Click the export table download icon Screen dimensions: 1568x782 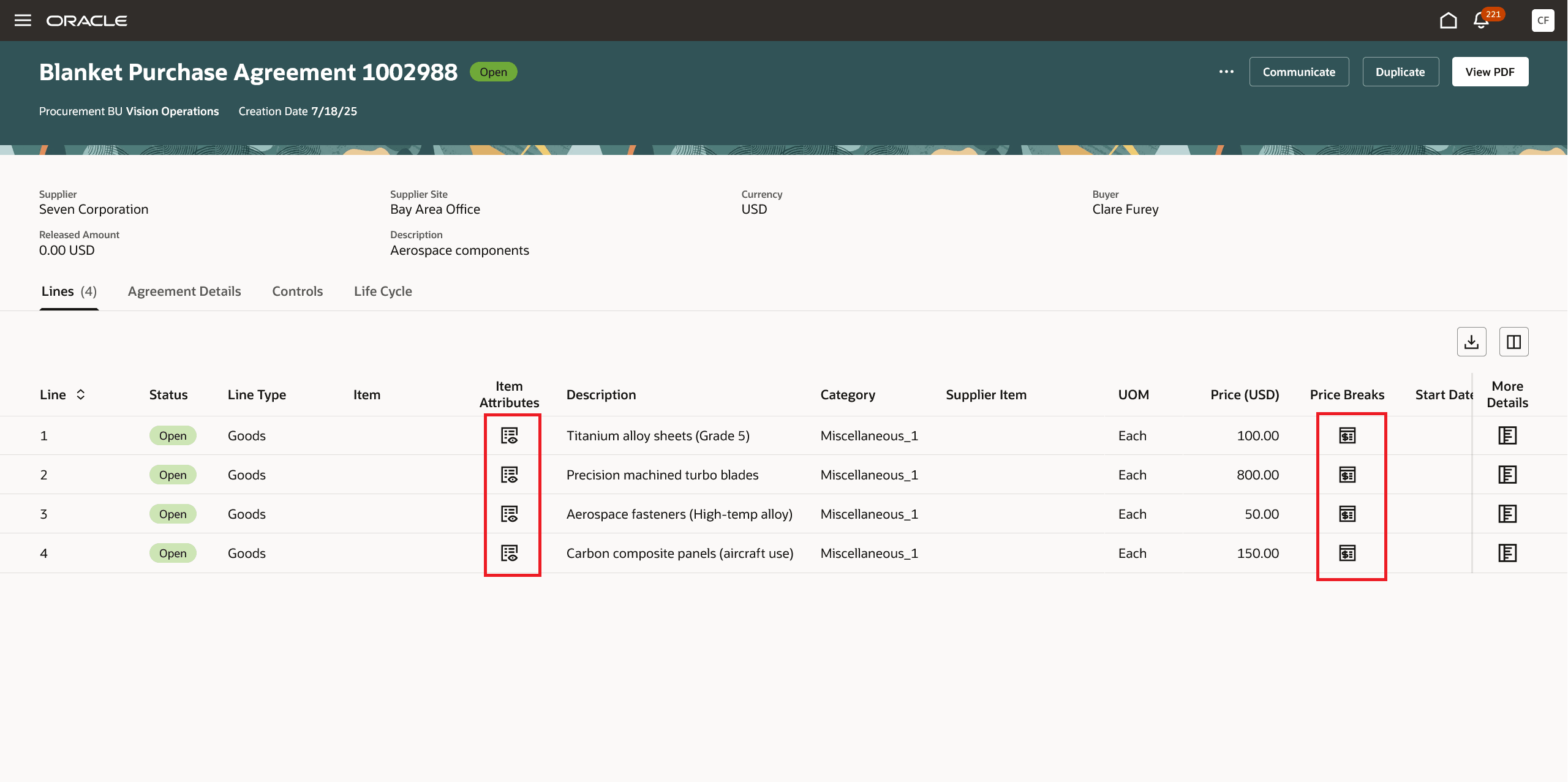[1471, 342]
